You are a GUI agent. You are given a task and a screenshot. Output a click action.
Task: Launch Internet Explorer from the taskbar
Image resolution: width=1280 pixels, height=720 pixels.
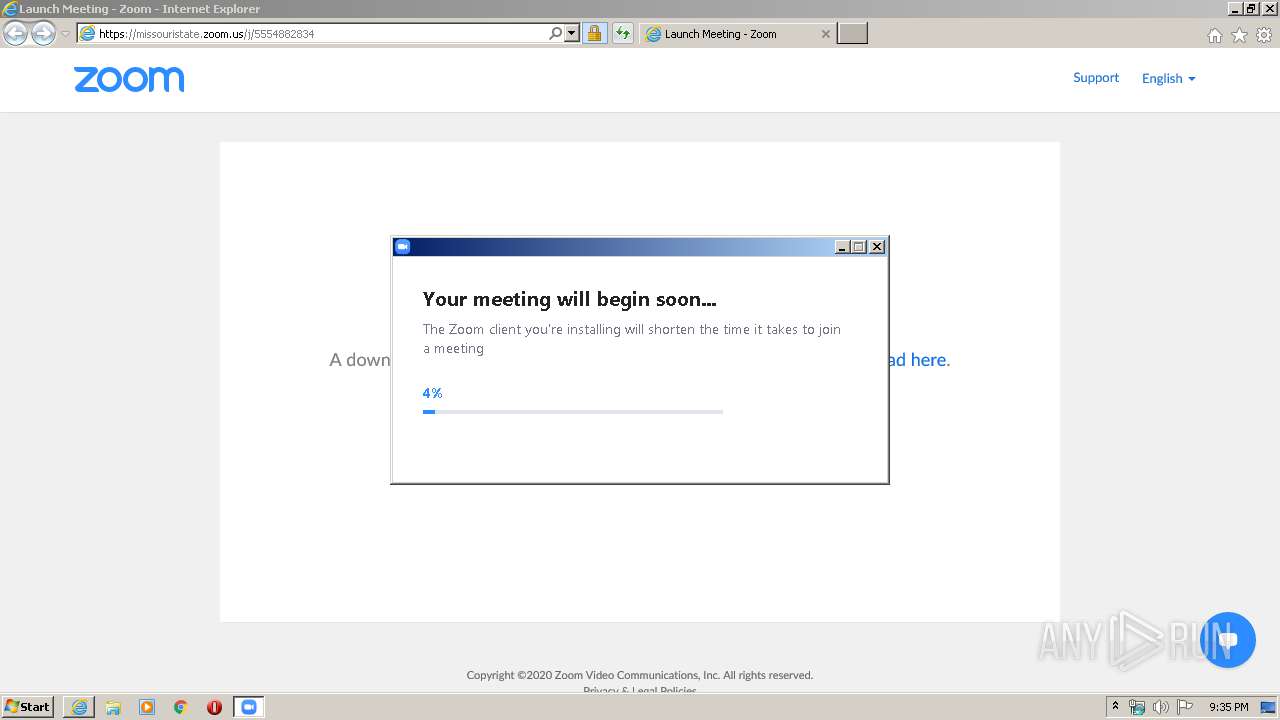tap(79, 707)
